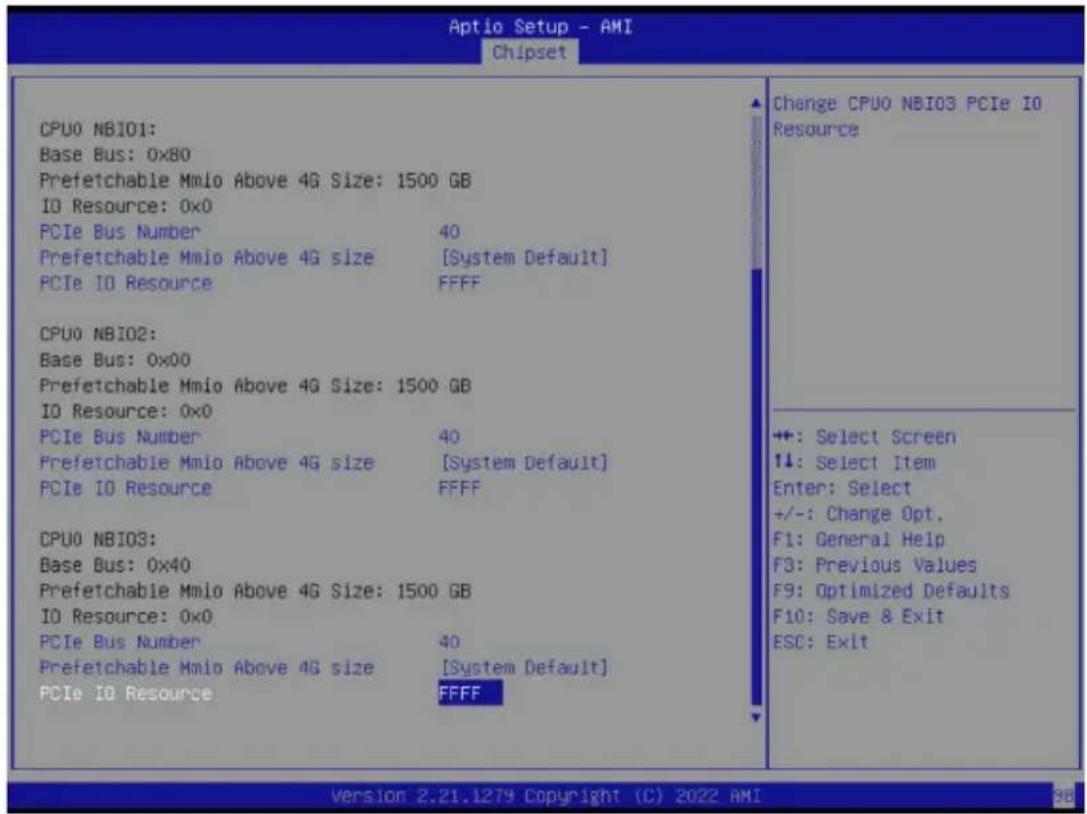The width and height of the screenshot is (1087, 814).
Task: Click the highlighted PCIe IO Resource label
Action: [x=125, y=693]
